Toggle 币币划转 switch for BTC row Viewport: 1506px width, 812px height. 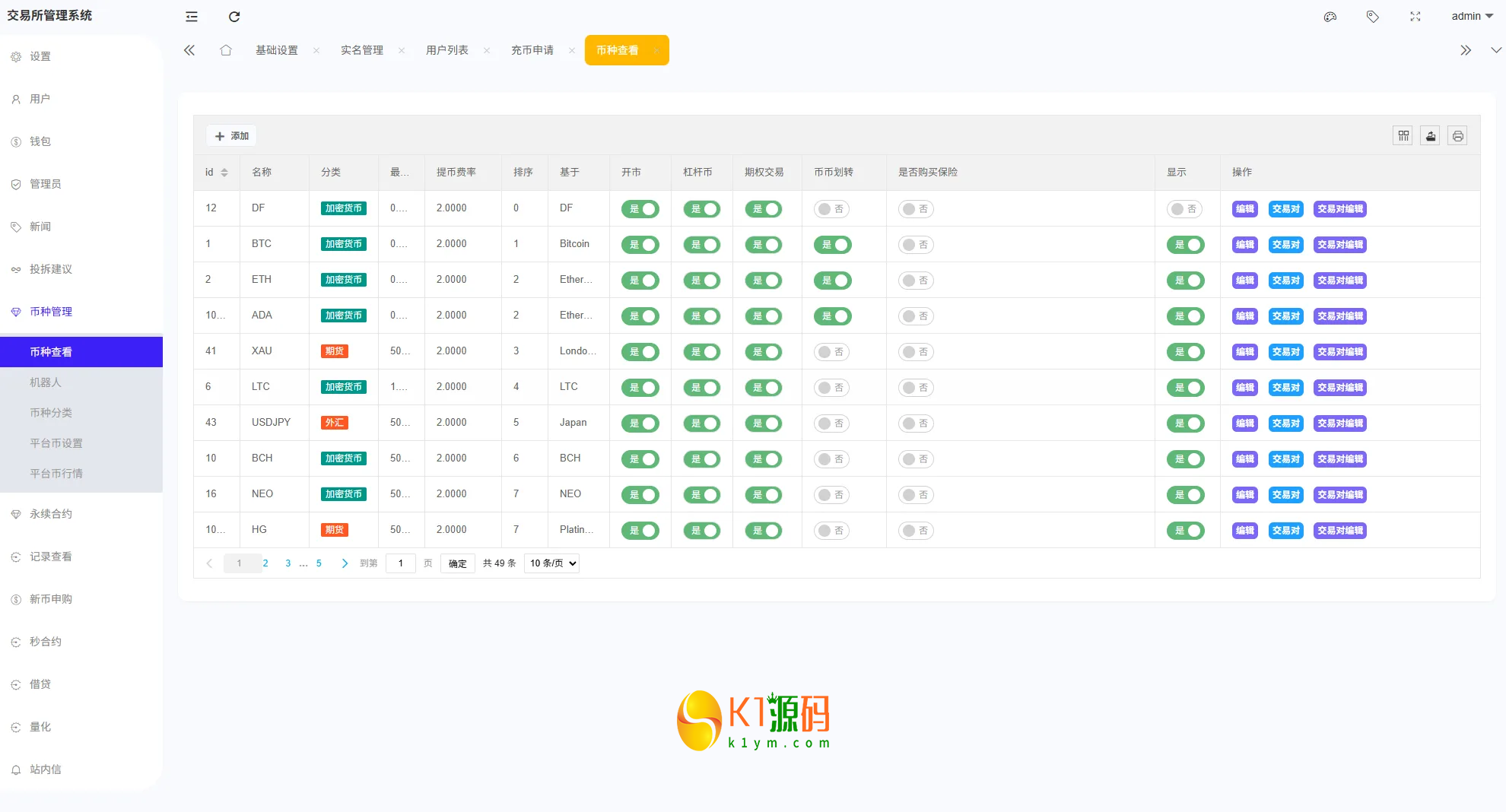pos(833,245)
